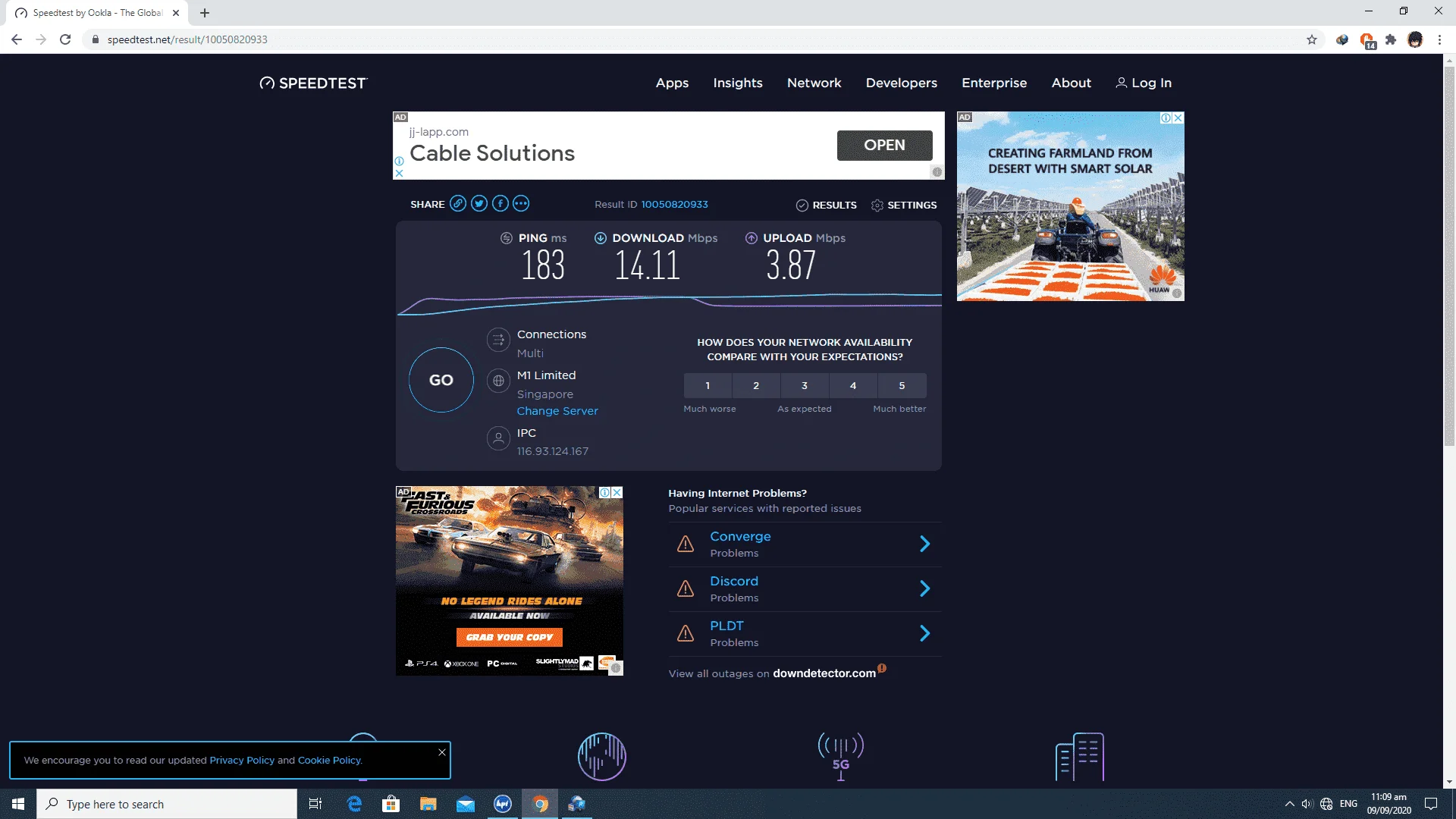Click the downdetector alert badge
Image resolution: width=1456 pixels, height=819 pixels.
click(882, 668)
